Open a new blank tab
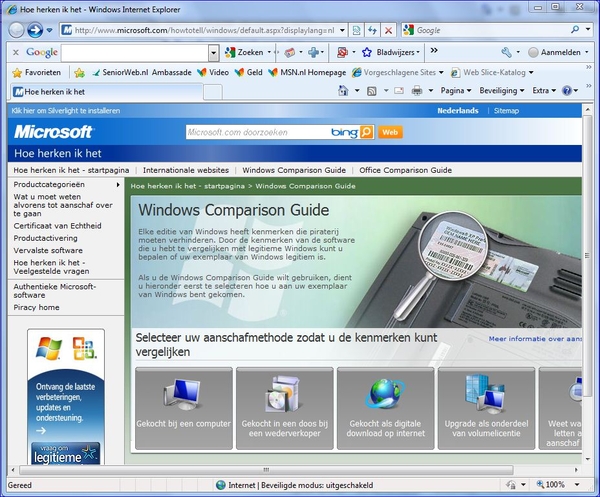Image resolution: width=600 pixels, height=497 pixels. point(213,92)
